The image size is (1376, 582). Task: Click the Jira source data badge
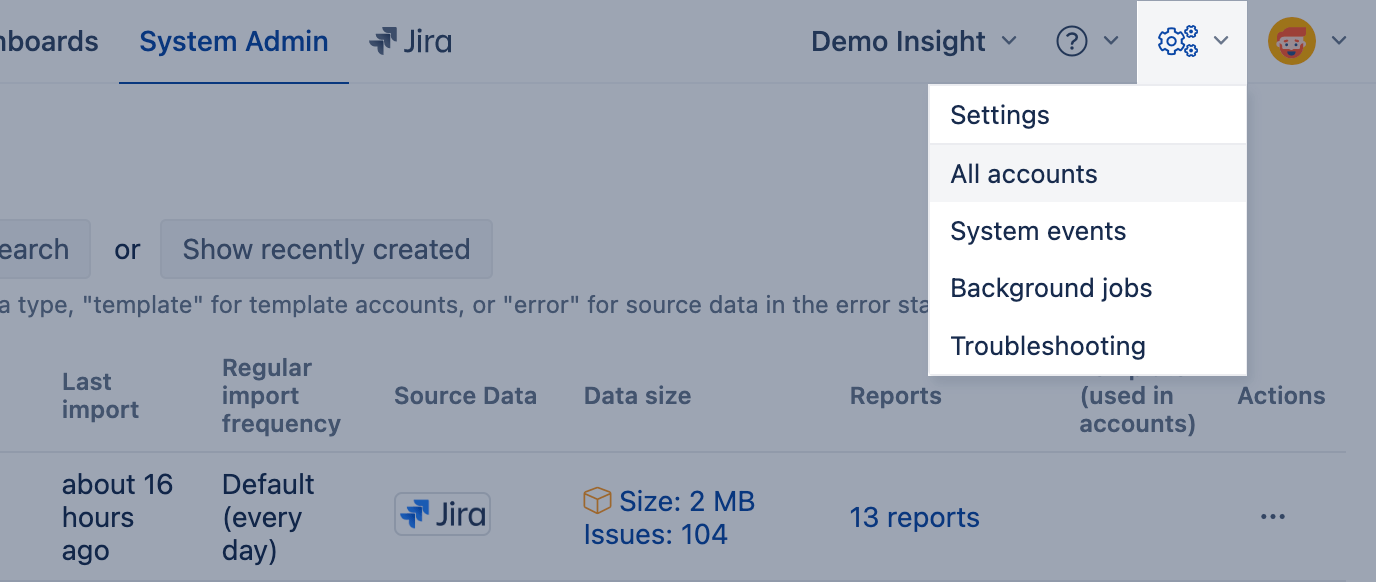tap(442, 514)
